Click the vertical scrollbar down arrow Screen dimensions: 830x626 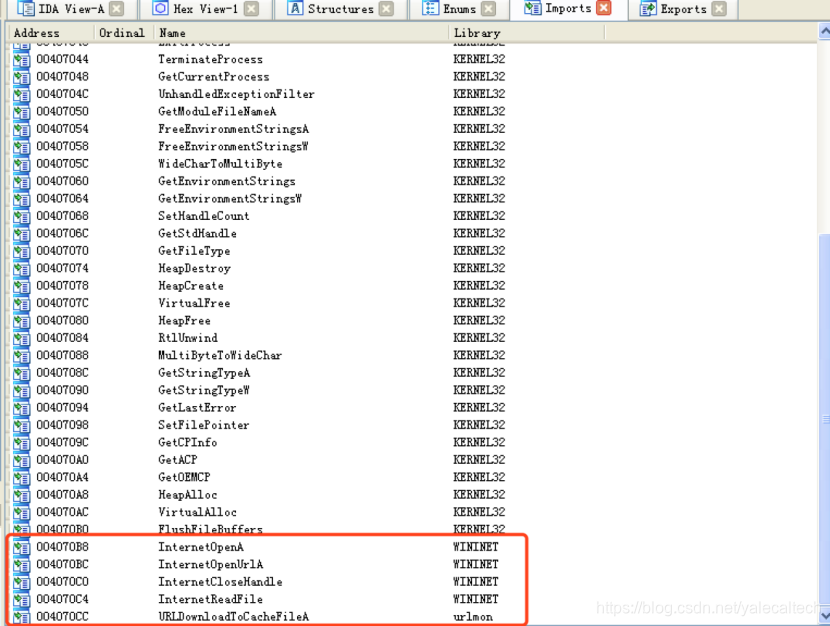(824, 617)
